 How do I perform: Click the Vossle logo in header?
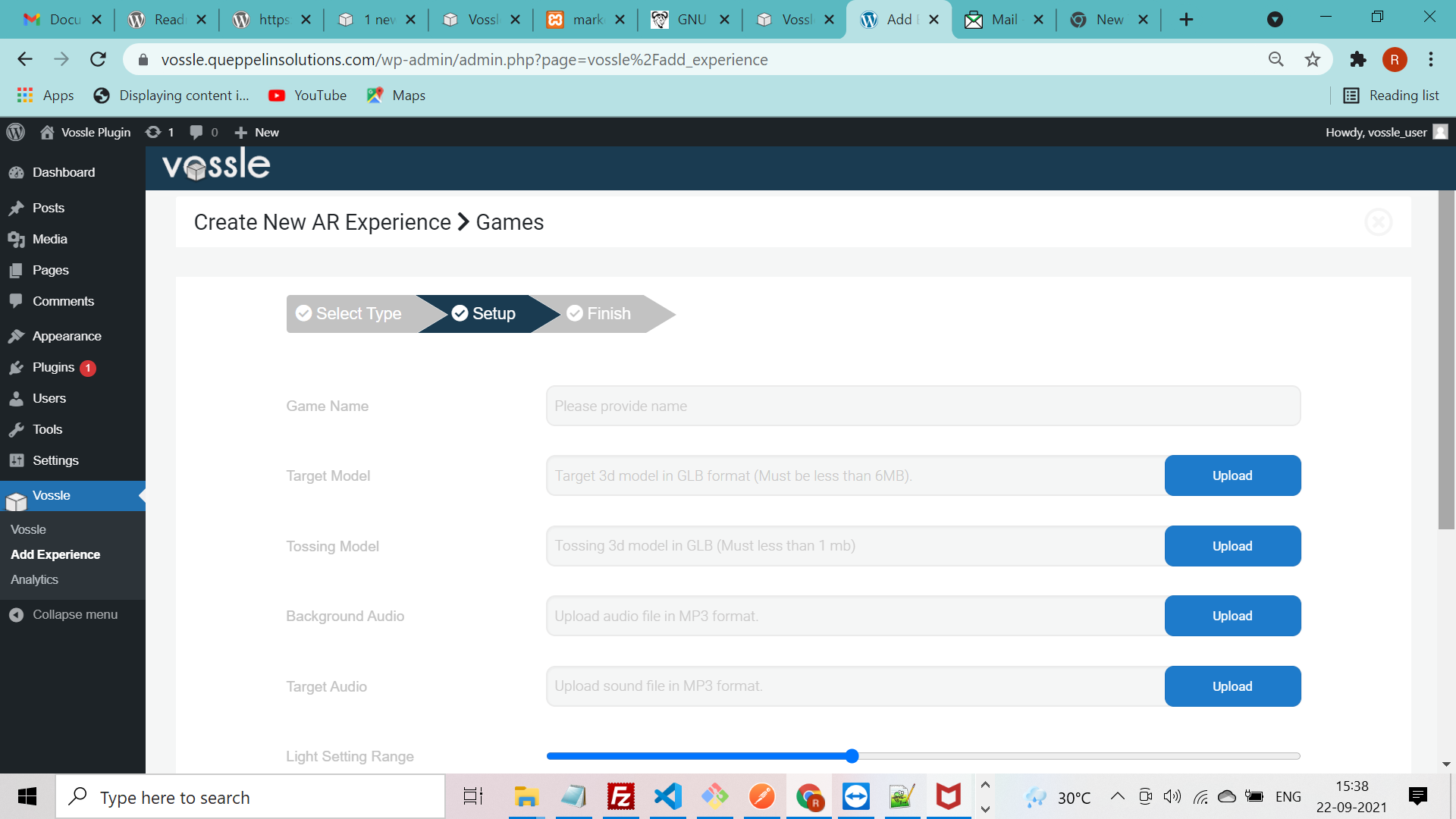tap(216, 165)
